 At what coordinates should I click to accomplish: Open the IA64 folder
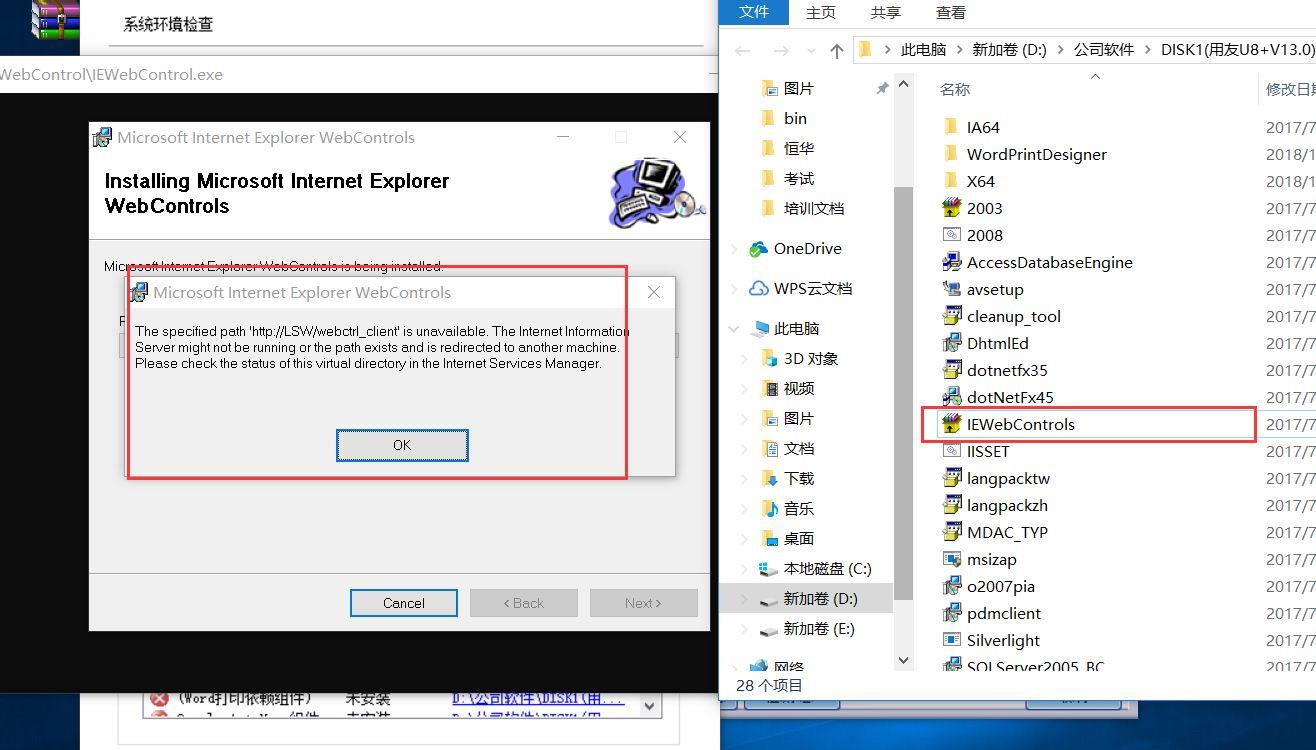pos(983,127)
